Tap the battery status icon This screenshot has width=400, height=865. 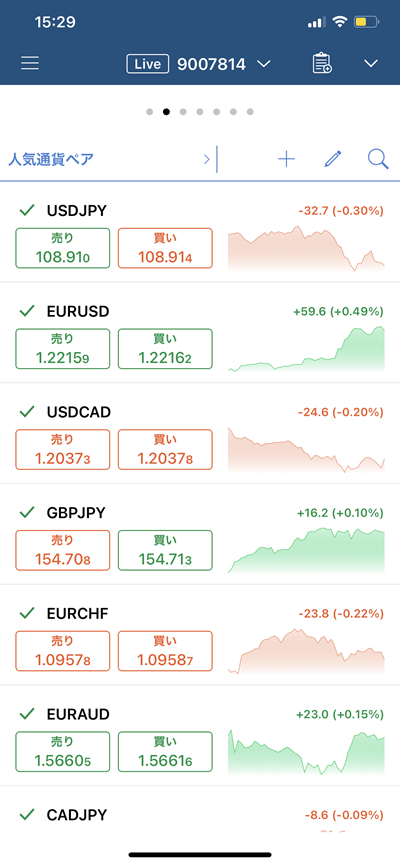point(366,22)
